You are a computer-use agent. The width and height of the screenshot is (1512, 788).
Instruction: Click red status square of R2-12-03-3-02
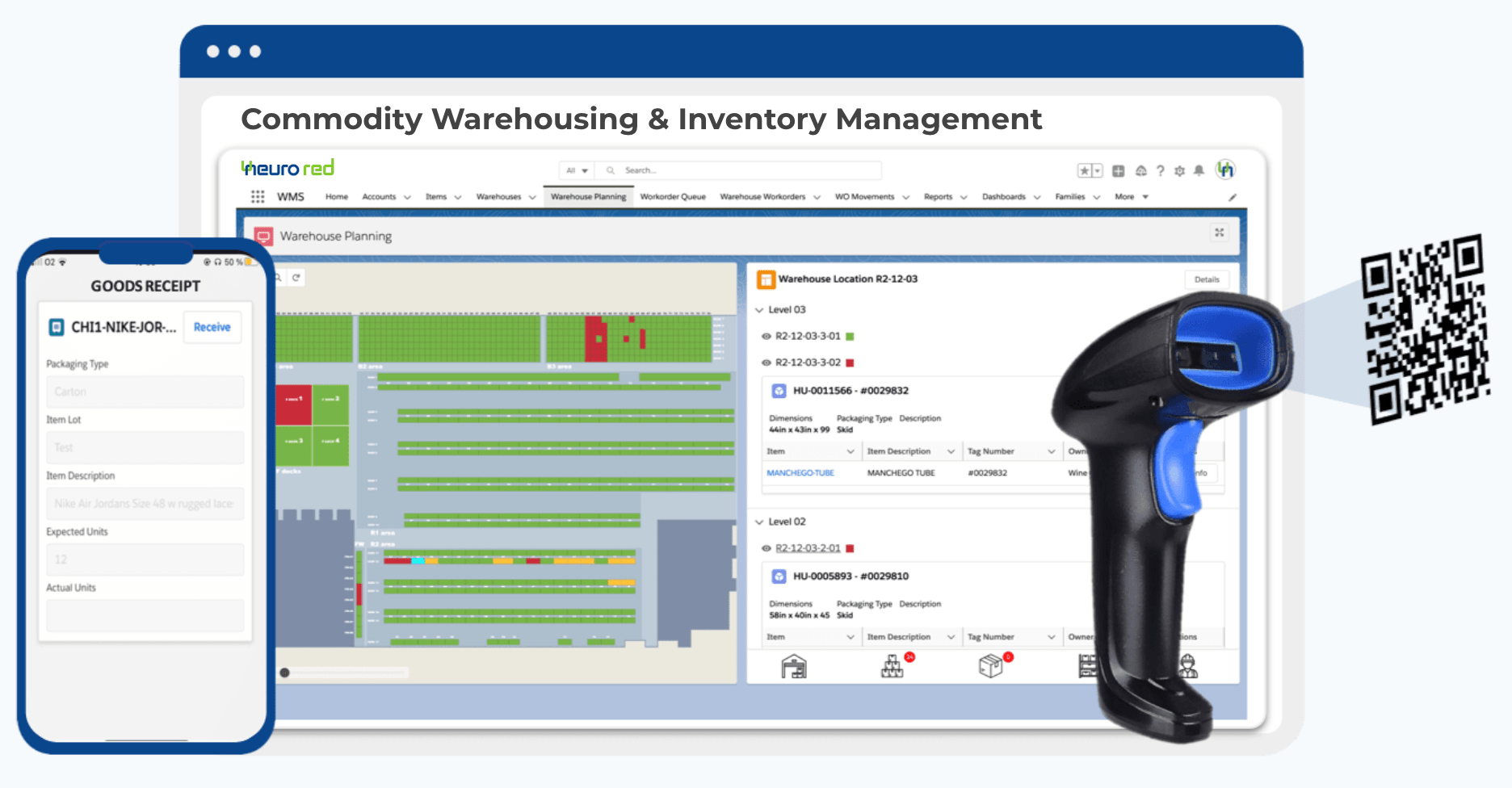850,363
